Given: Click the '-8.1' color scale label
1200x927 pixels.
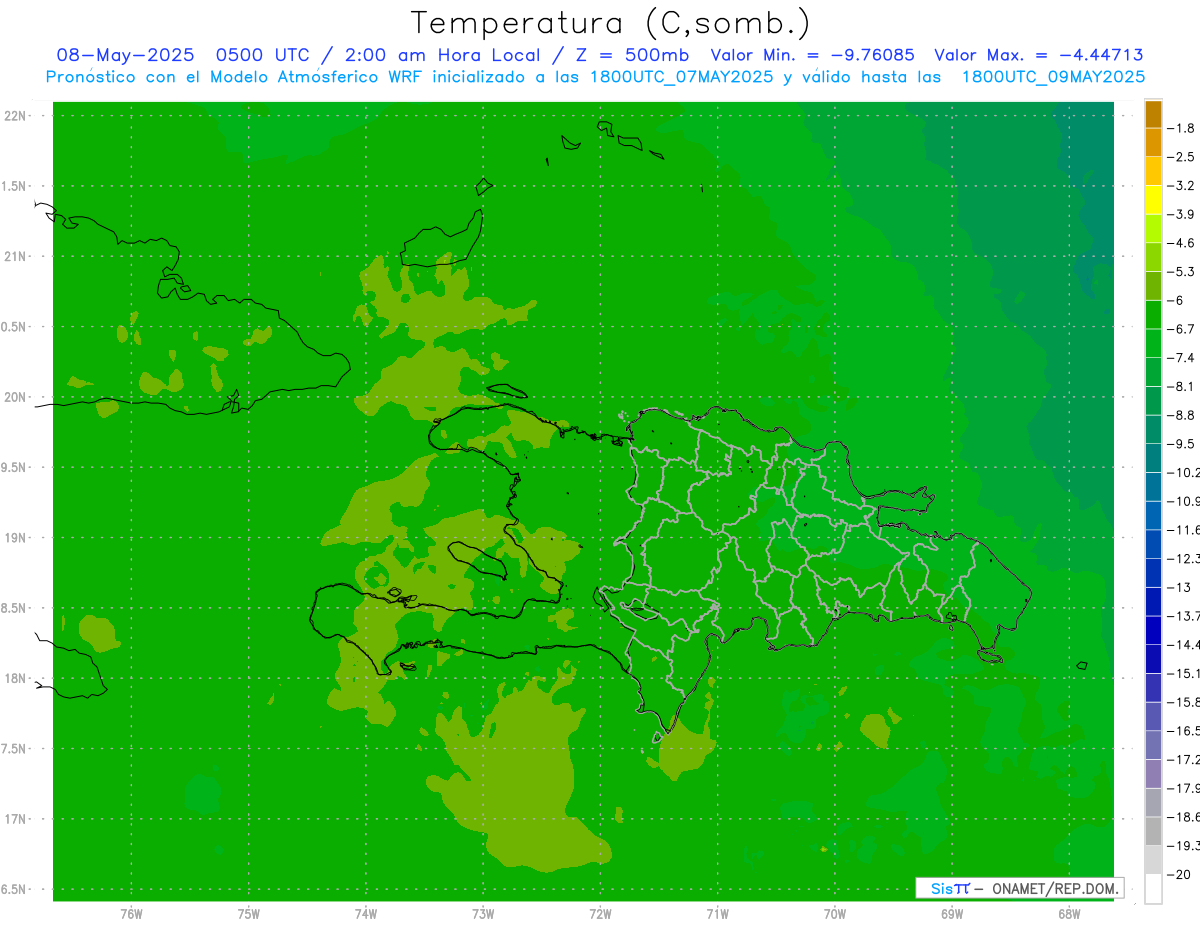Looking at the screenshot, I should (1182, 386).
